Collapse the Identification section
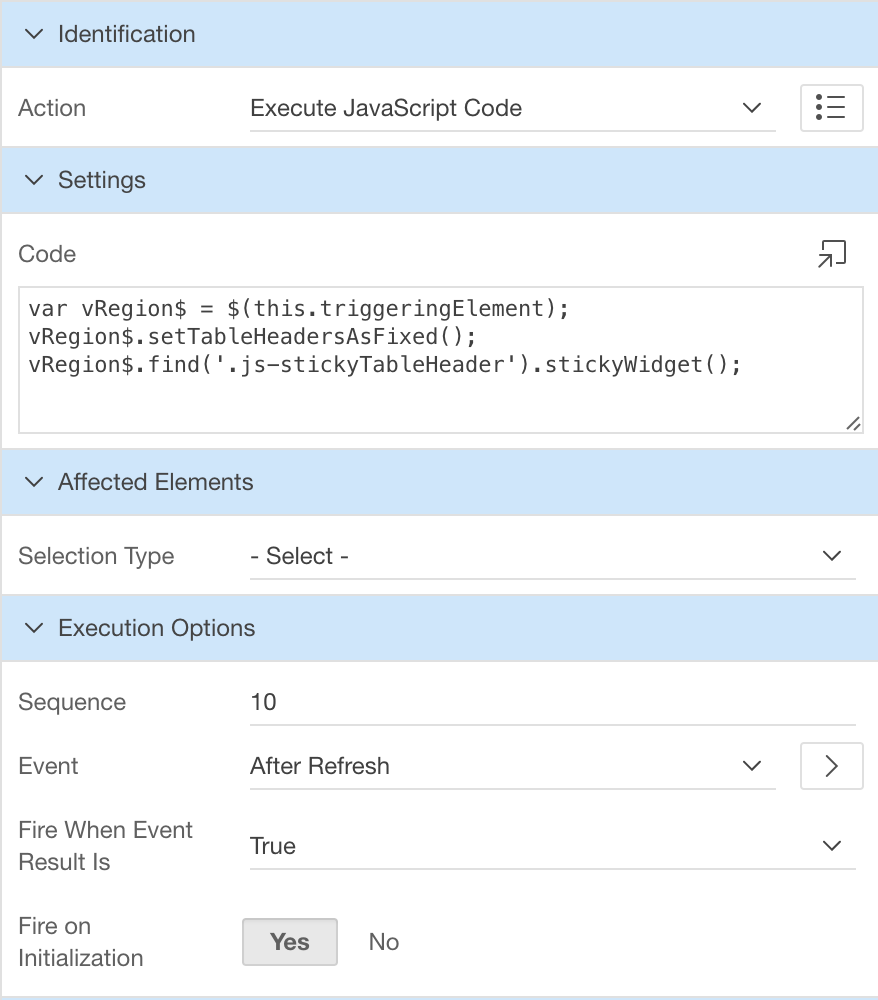 click(35, 33)
